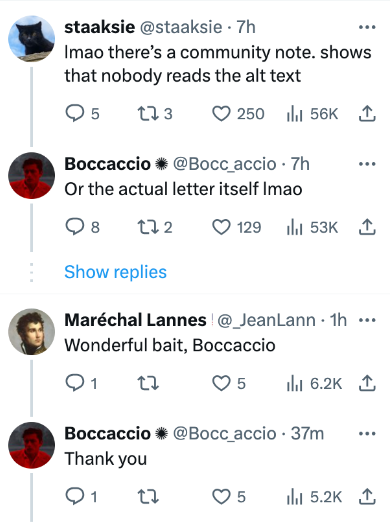Open Maréchal Lannes profile name
The height and width of the screenshot is (524, 390).
[x=135, y=320]
